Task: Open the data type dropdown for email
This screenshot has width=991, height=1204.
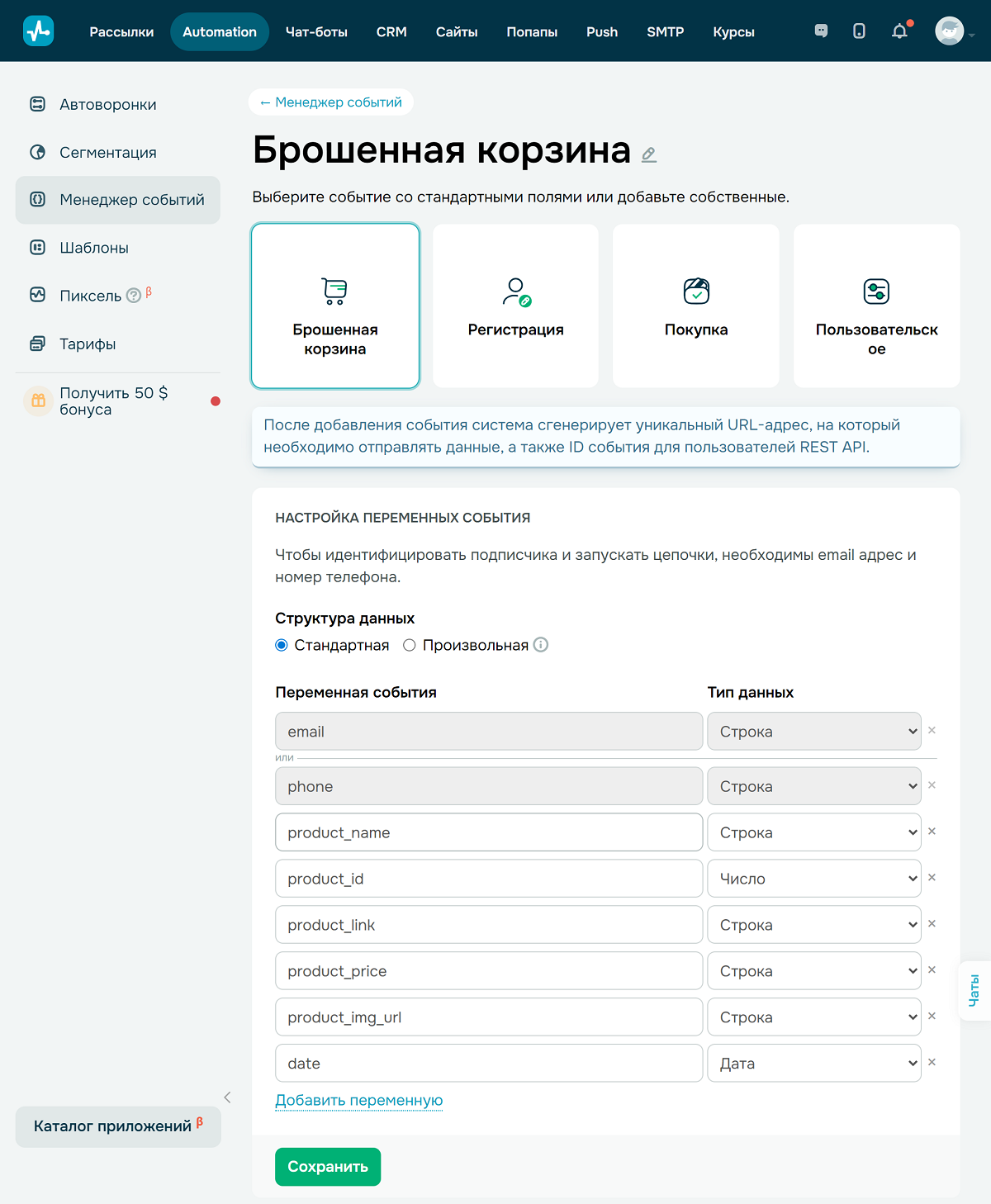Action: pyautogui.click(x=813, y=731)
